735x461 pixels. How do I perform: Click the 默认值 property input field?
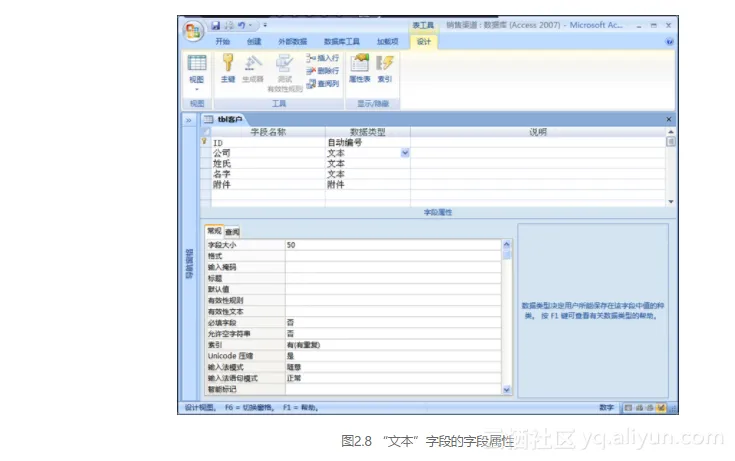(393, 289)
